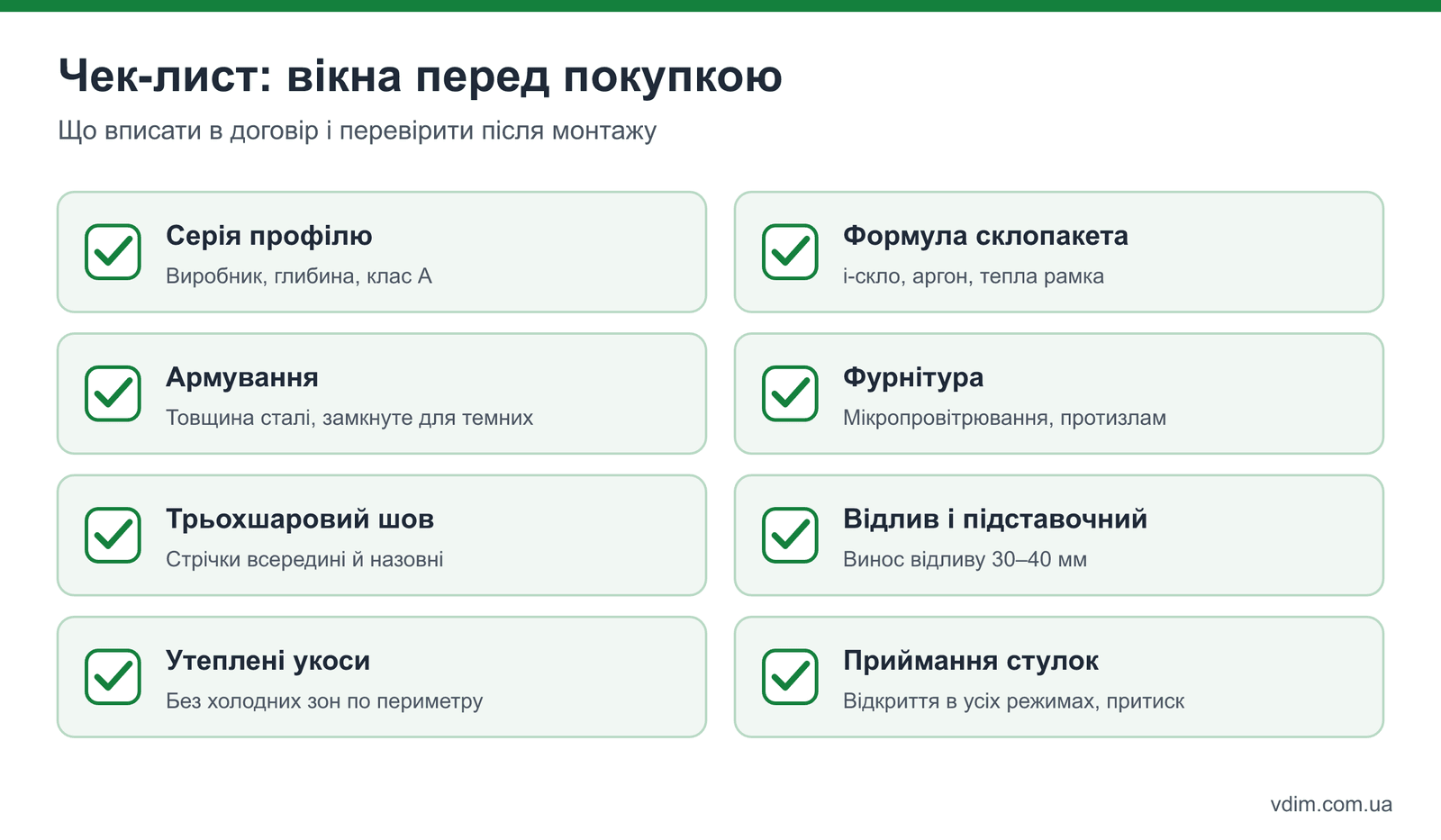
Task: Click the Приймання стулок title
Action: (971, 661)
